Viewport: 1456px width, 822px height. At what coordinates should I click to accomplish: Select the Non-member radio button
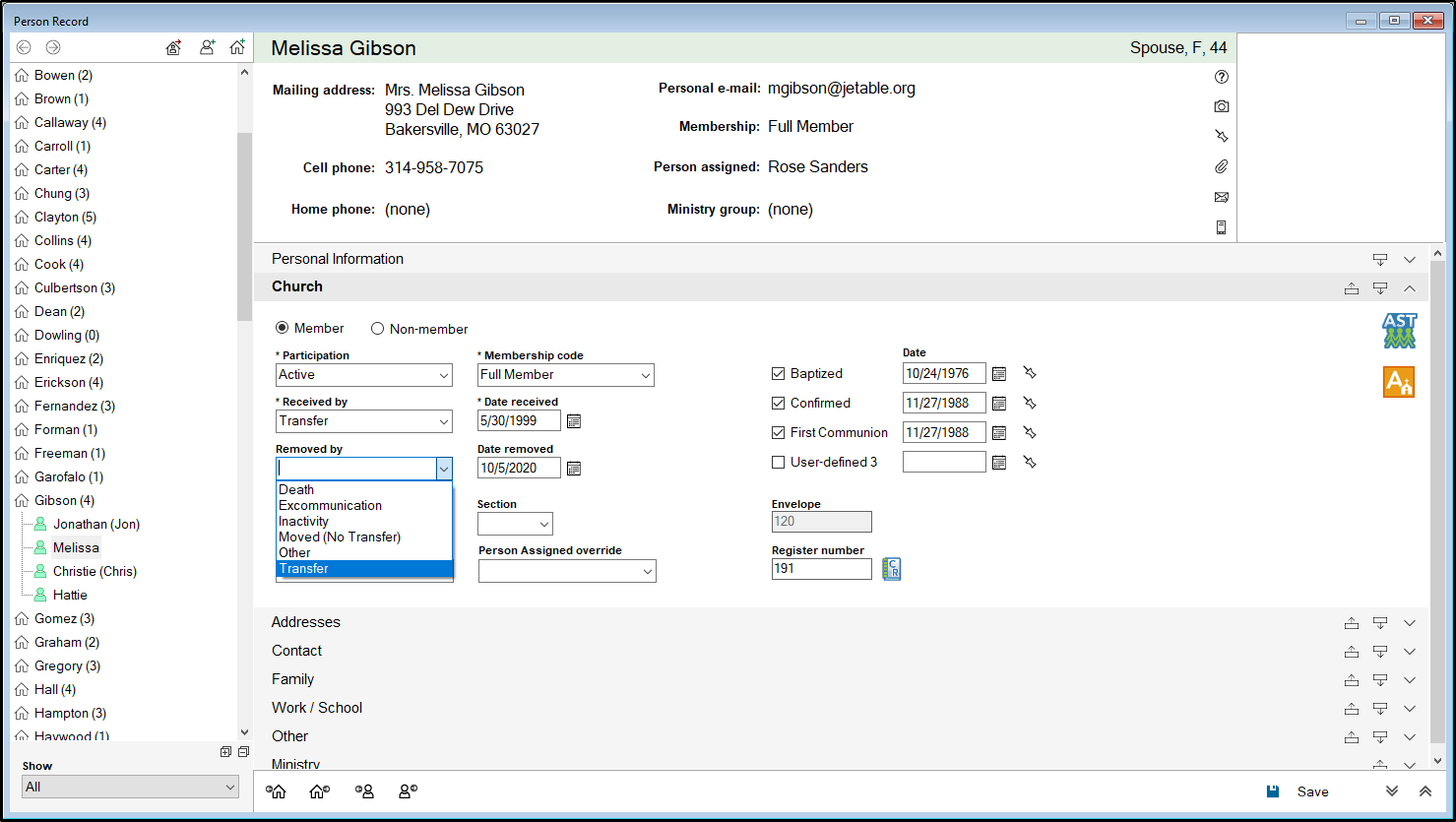[377, 329]
